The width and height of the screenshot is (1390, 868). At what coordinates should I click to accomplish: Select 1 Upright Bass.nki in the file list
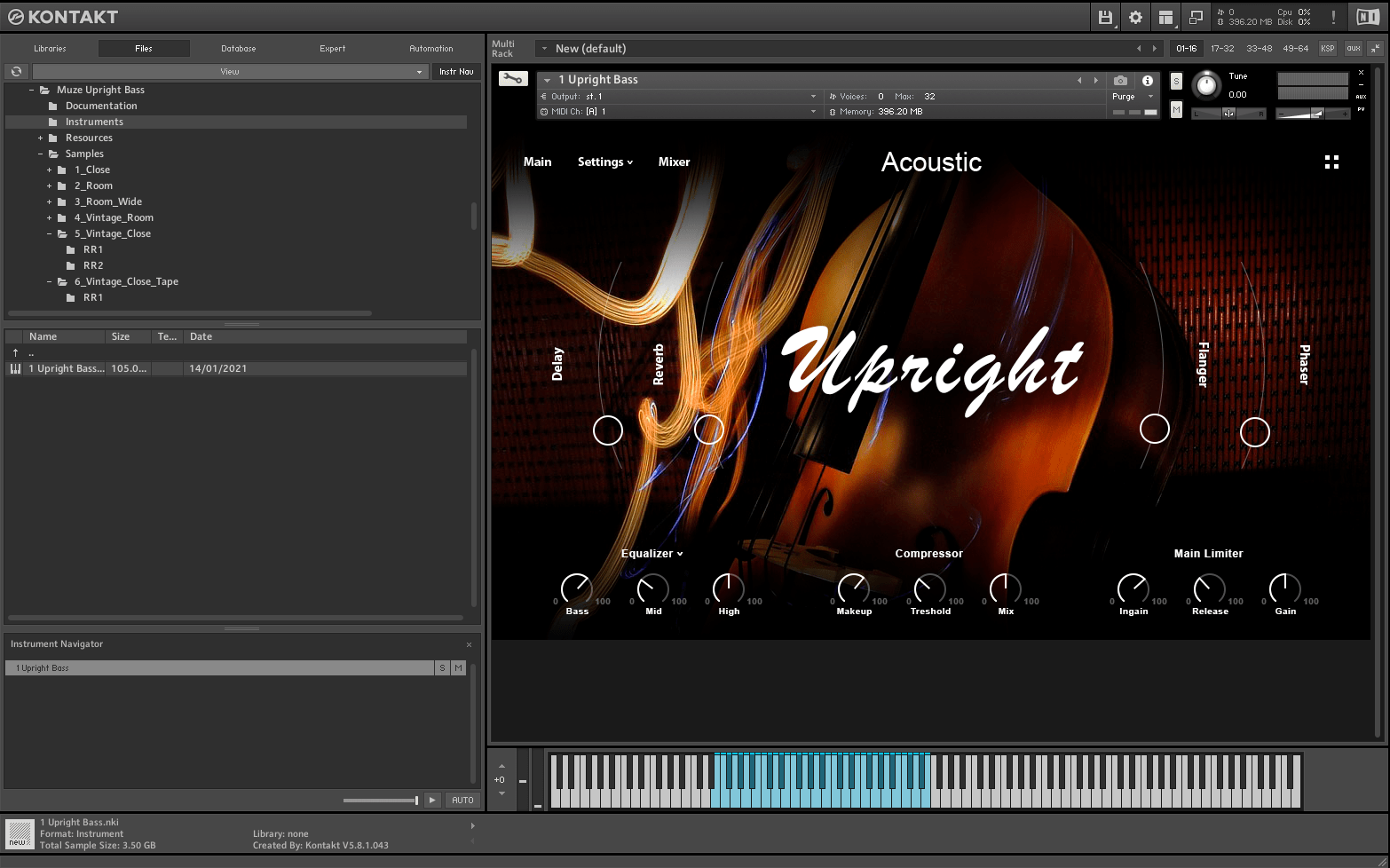point(67,367)
